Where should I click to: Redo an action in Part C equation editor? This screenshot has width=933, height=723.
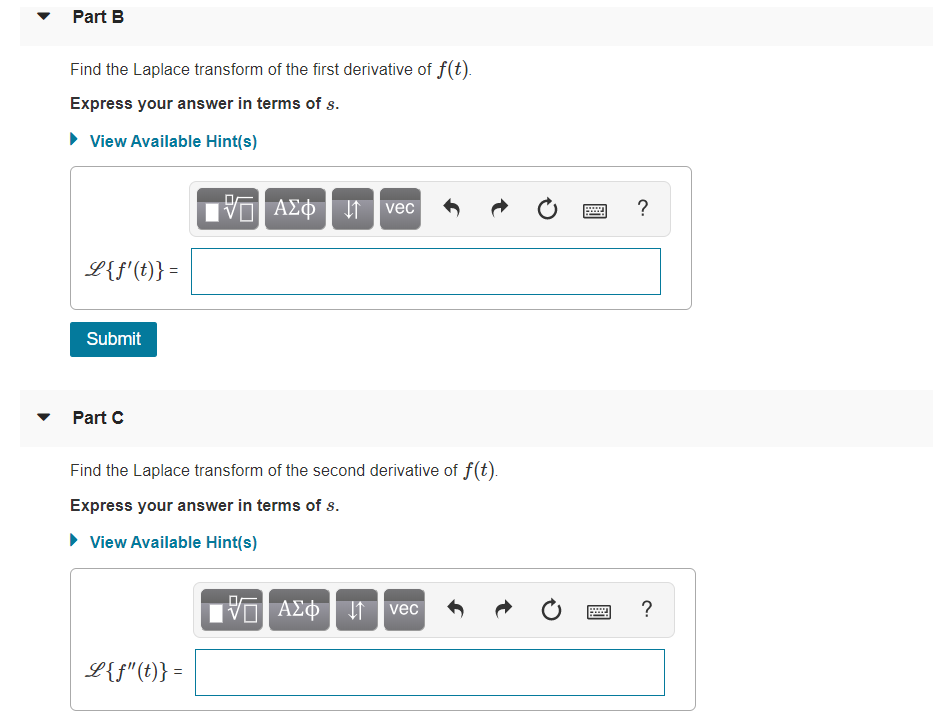pos(503,609)
